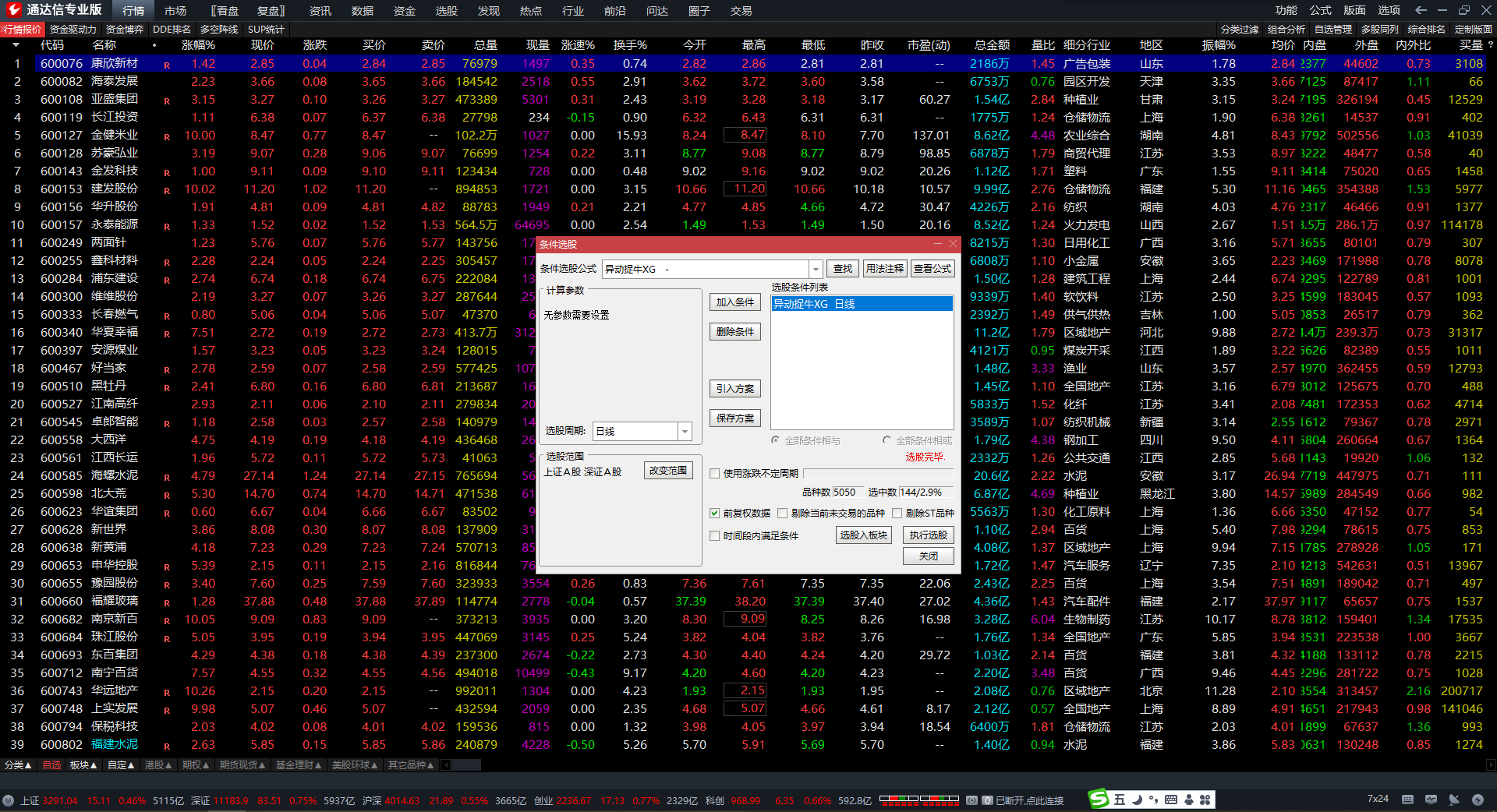Select 异动捉牛XG 日线 in condition list
The width and height of the screenshot is (1497, 812).
pyautogui.click(x=813, y=305)
